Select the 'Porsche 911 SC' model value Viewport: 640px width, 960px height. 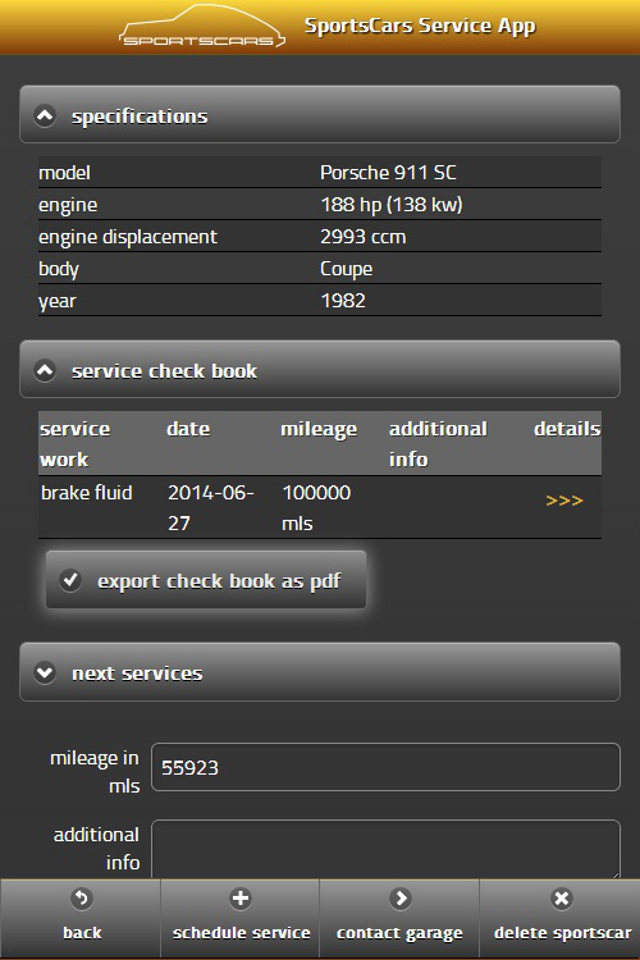388,173
